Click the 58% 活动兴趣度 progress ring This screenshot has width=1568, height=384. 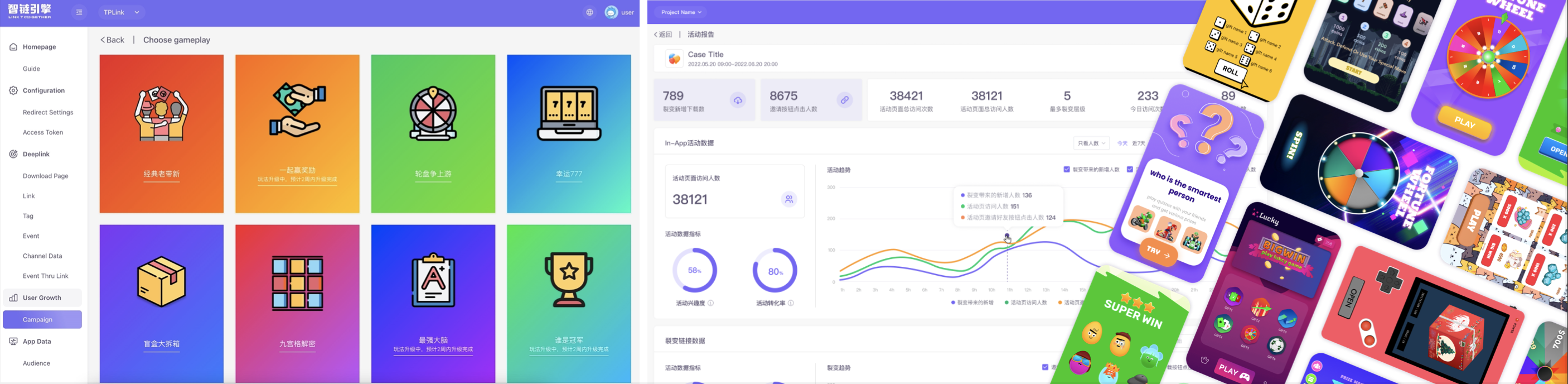coord(695,270)
